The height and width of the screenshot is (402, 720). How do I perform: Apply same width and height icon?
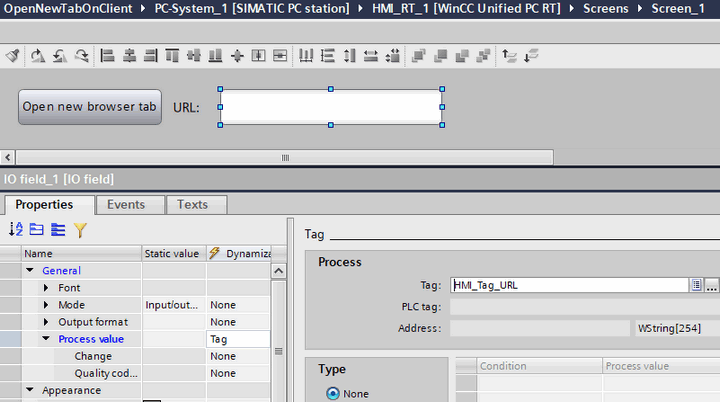(x=393, y=56)
